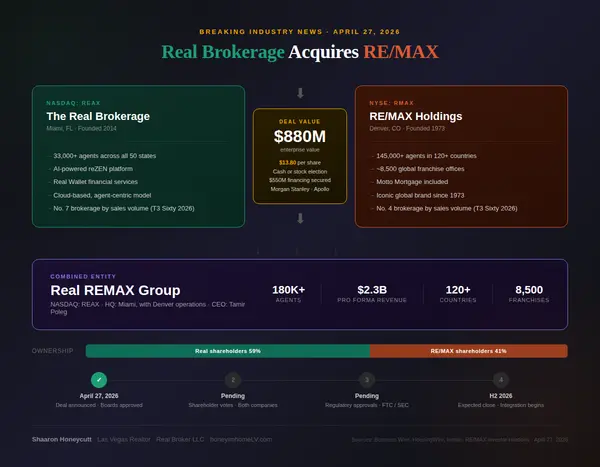Click 'Iconic global brand since 1973'
Screen dimensions: 600x467
point(420,195)
